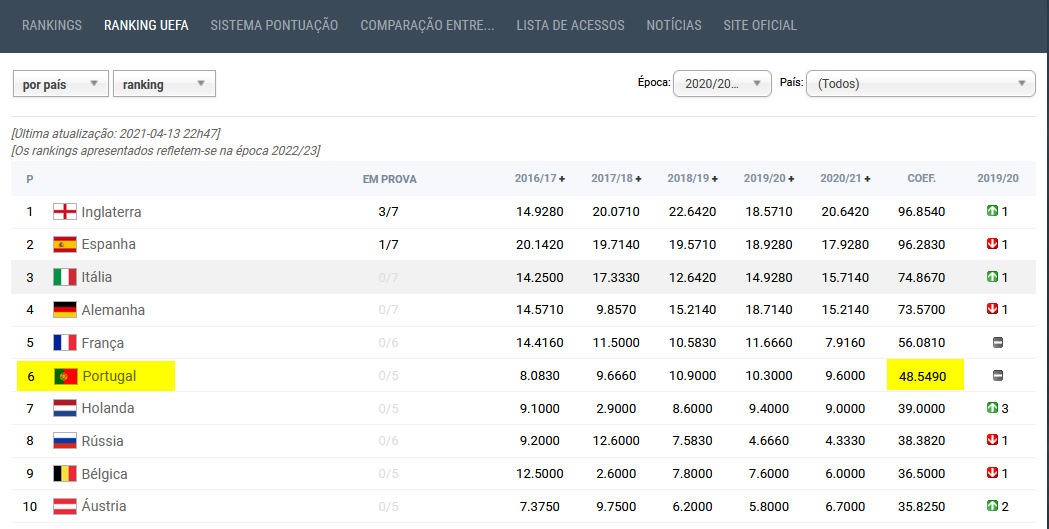Click Espanha coefficient 96.2830

click(921, 245)
